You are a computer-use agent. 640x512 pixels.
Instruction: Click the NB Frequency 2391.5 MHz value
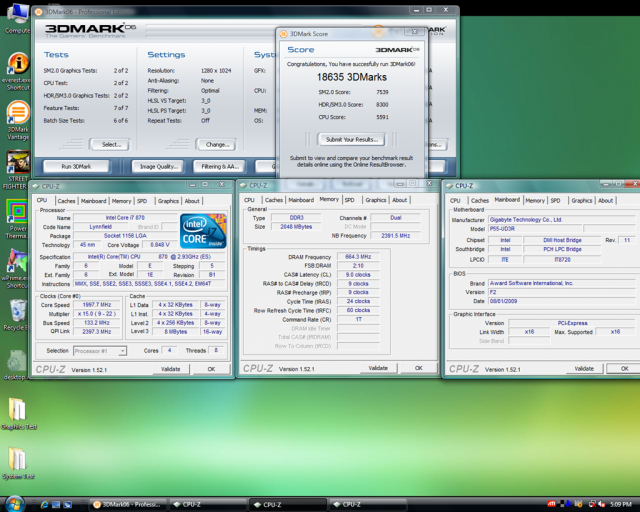click(396, 236)
